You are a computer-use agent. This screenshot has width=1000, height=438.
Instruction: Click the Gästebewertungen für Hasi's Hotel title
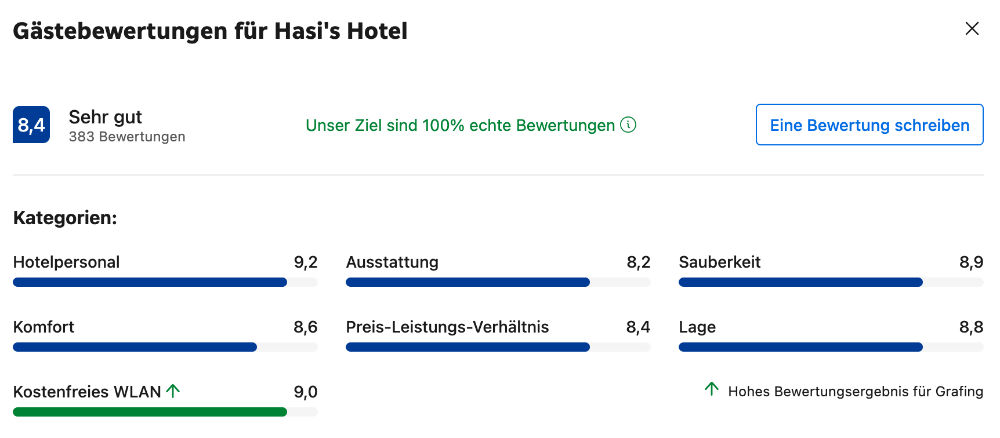210,31
